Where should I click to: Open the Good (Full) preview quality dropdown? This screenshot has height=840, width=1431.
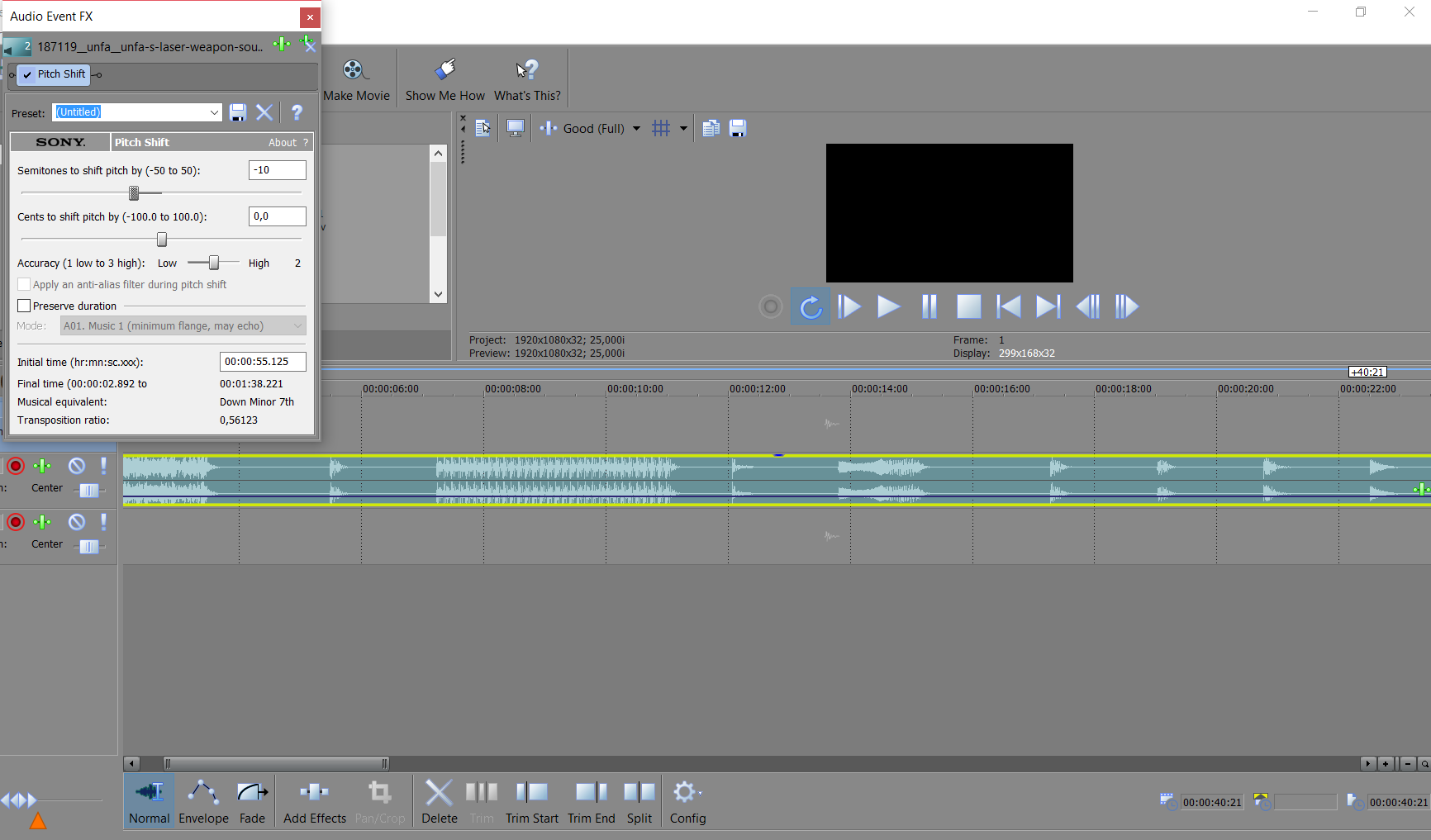[636, 128]
